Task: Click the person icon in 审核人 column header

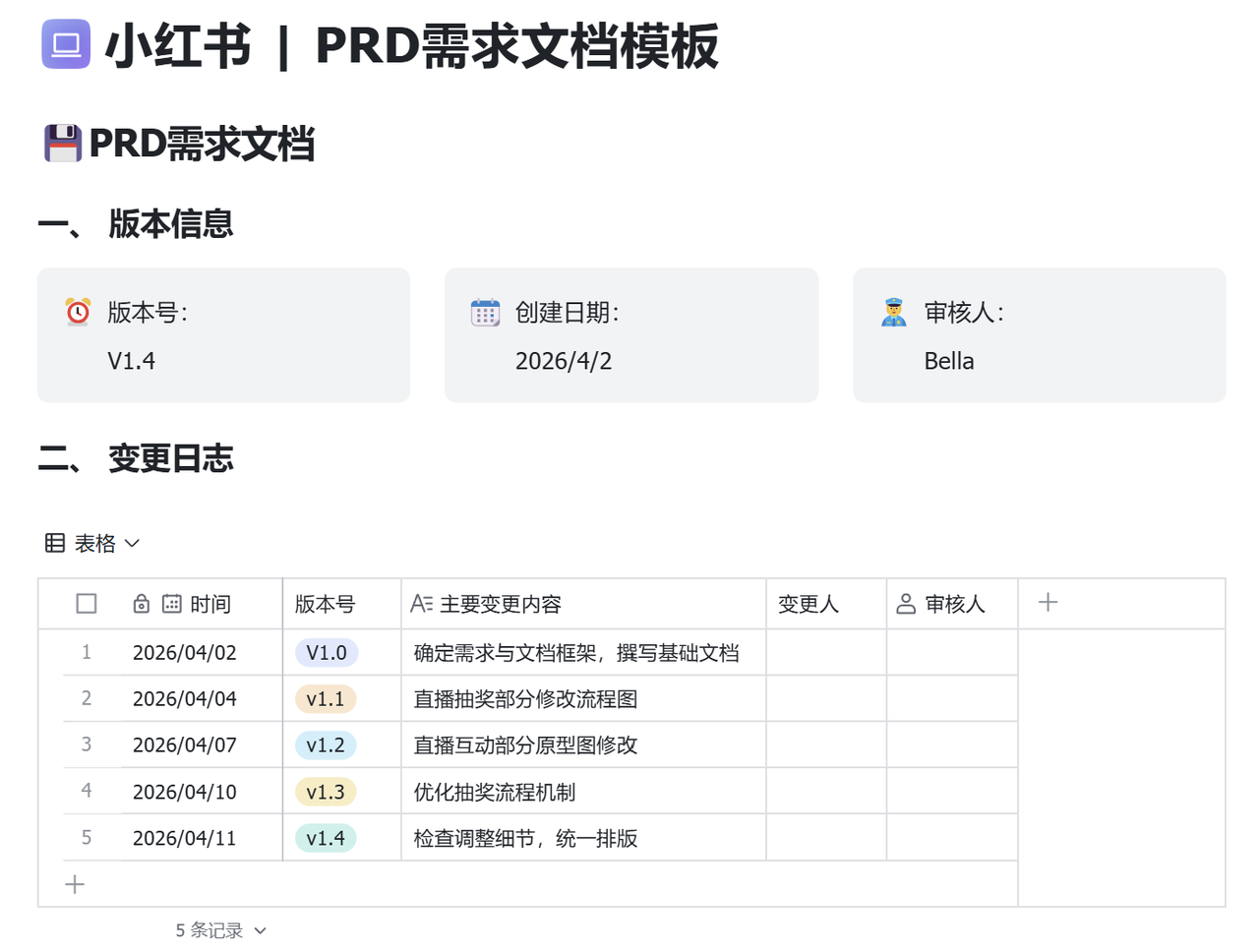Action: (906, 604)
